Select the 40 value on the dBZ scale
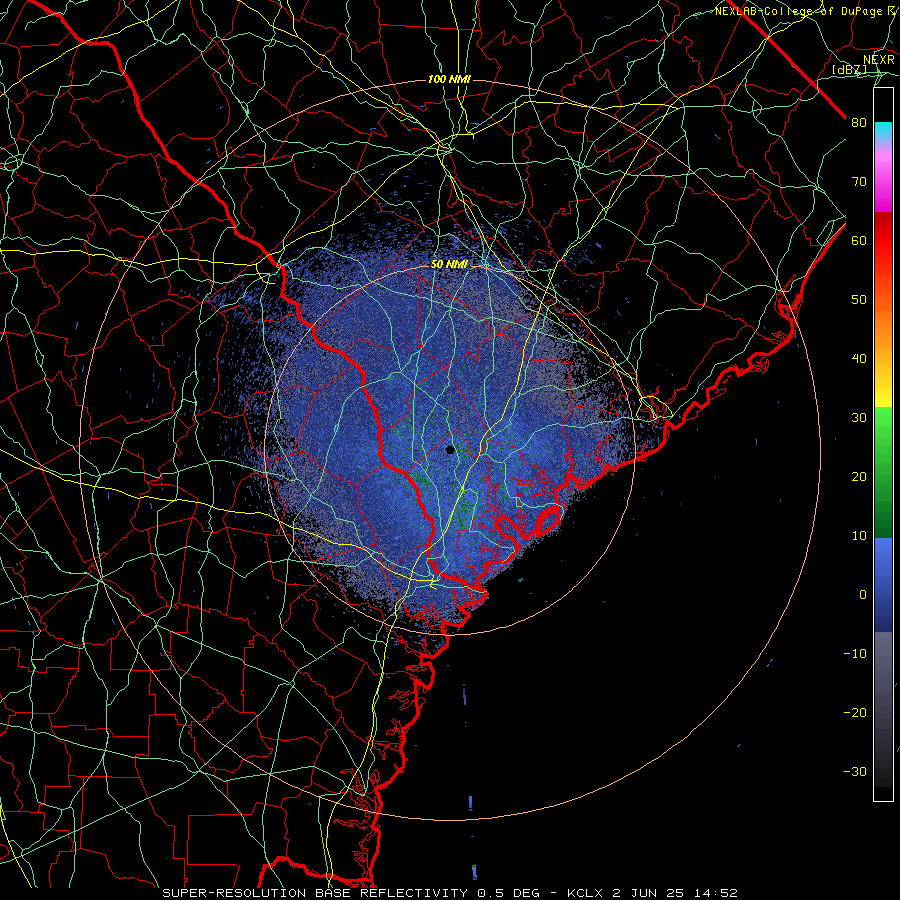Viewport: 900px width, 900px height. pos(859,359)
